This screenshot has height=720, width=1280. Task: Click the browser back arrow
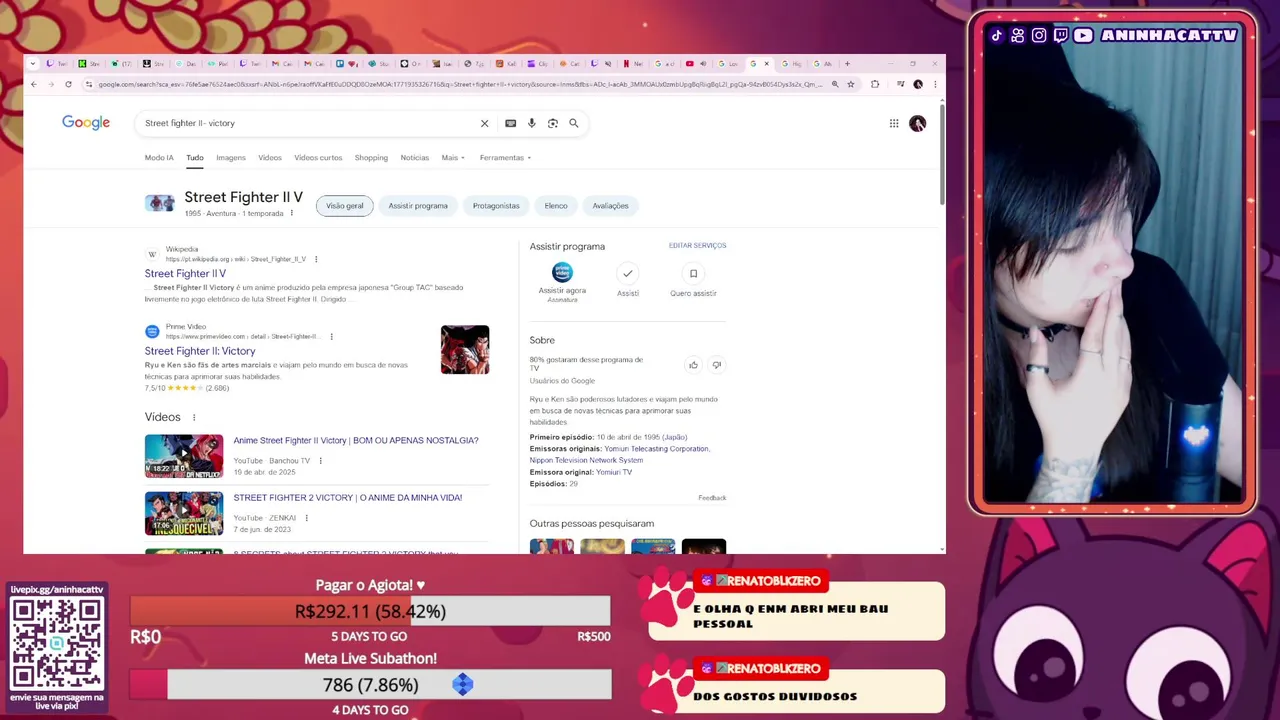coord(34,84)
